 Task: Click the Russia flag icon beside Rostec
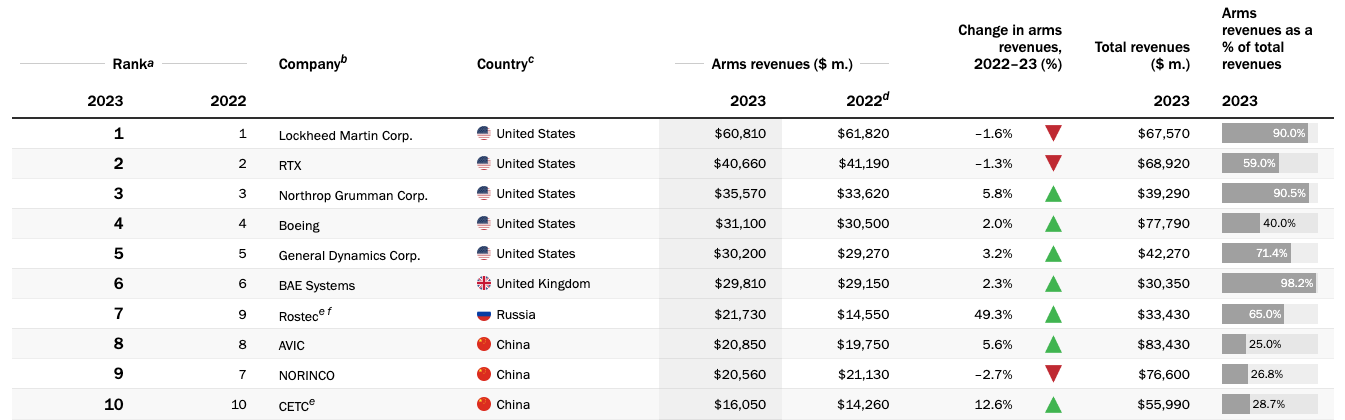[484, 314]
